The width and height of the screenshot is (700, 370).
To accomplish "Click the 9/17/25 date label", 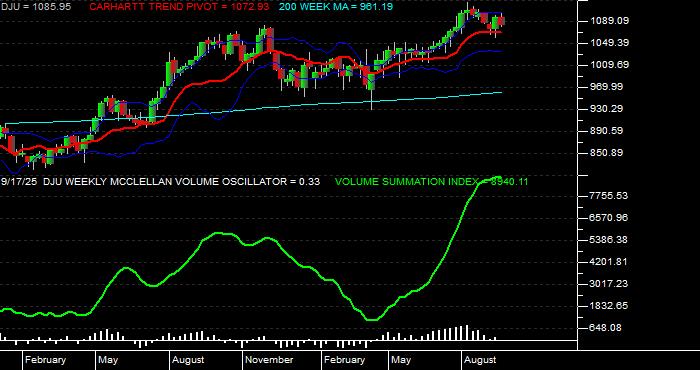I will (19, 182).
